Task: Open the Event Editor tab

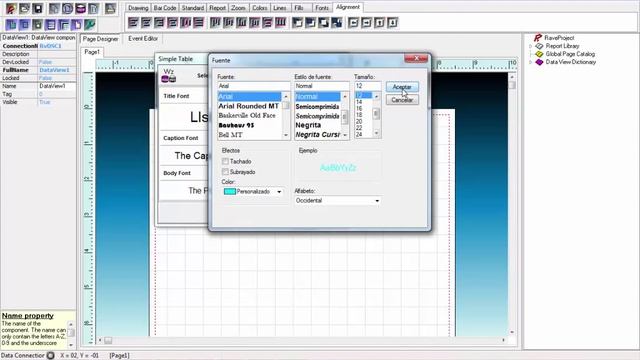Action: 143,38
